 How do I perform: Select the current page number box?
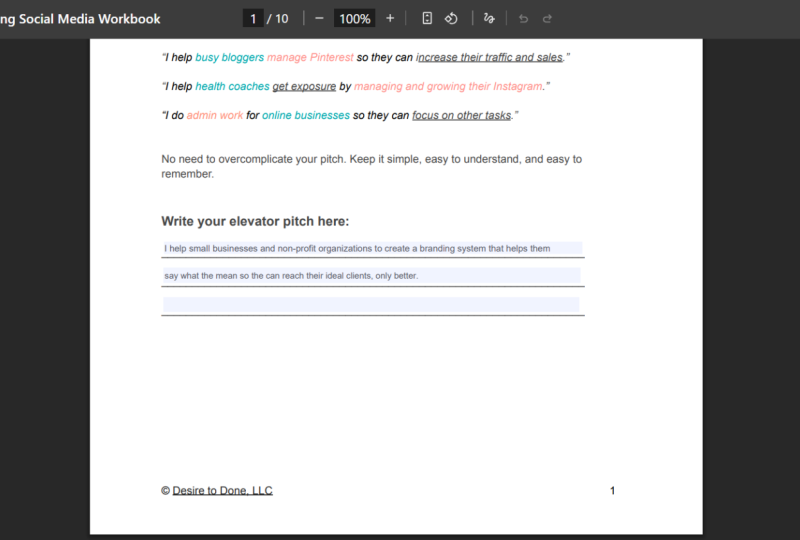(253, 19)
